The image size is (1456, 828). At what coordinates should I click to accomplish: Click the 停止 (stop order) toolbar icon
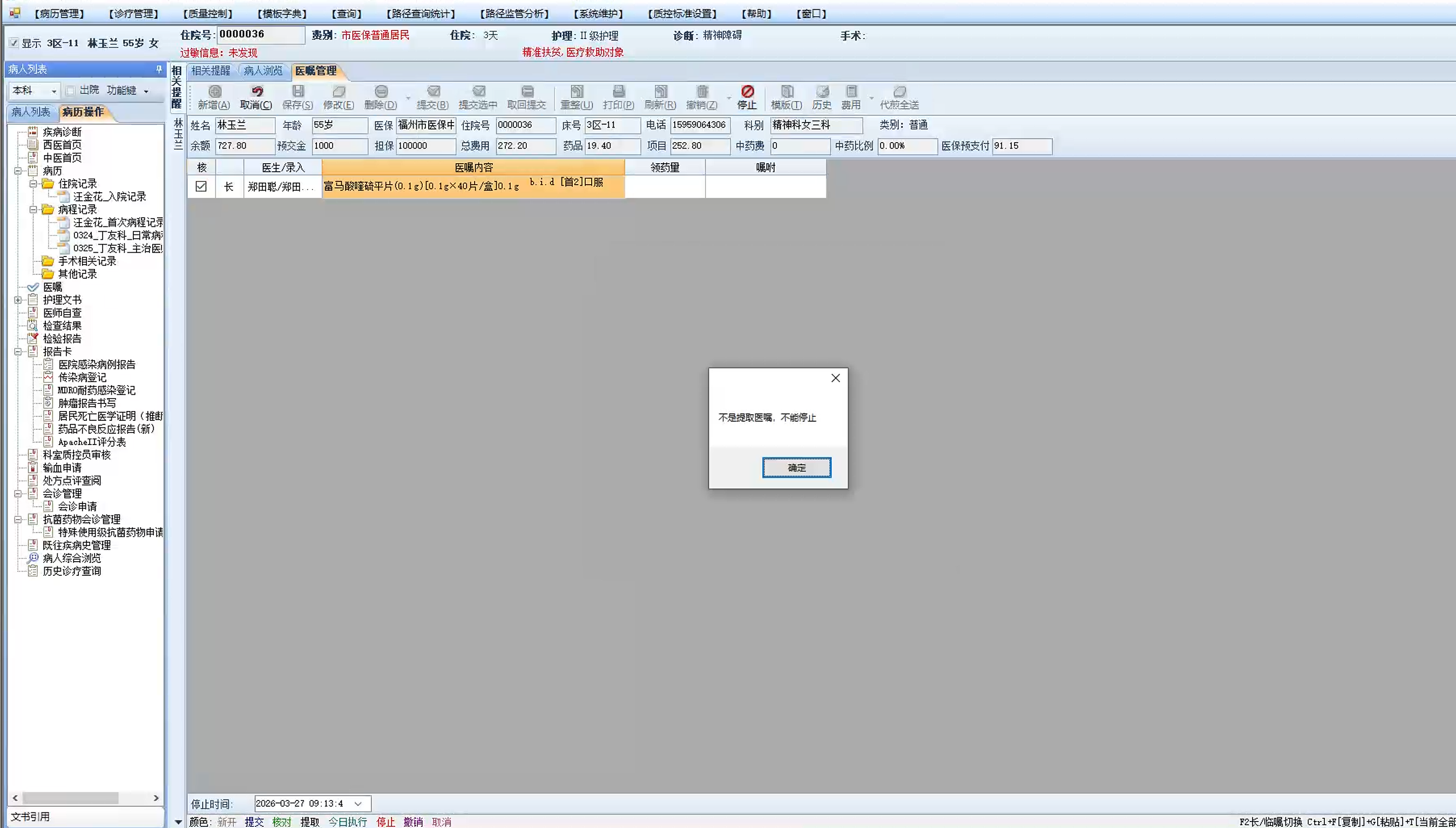coord(747,97)
